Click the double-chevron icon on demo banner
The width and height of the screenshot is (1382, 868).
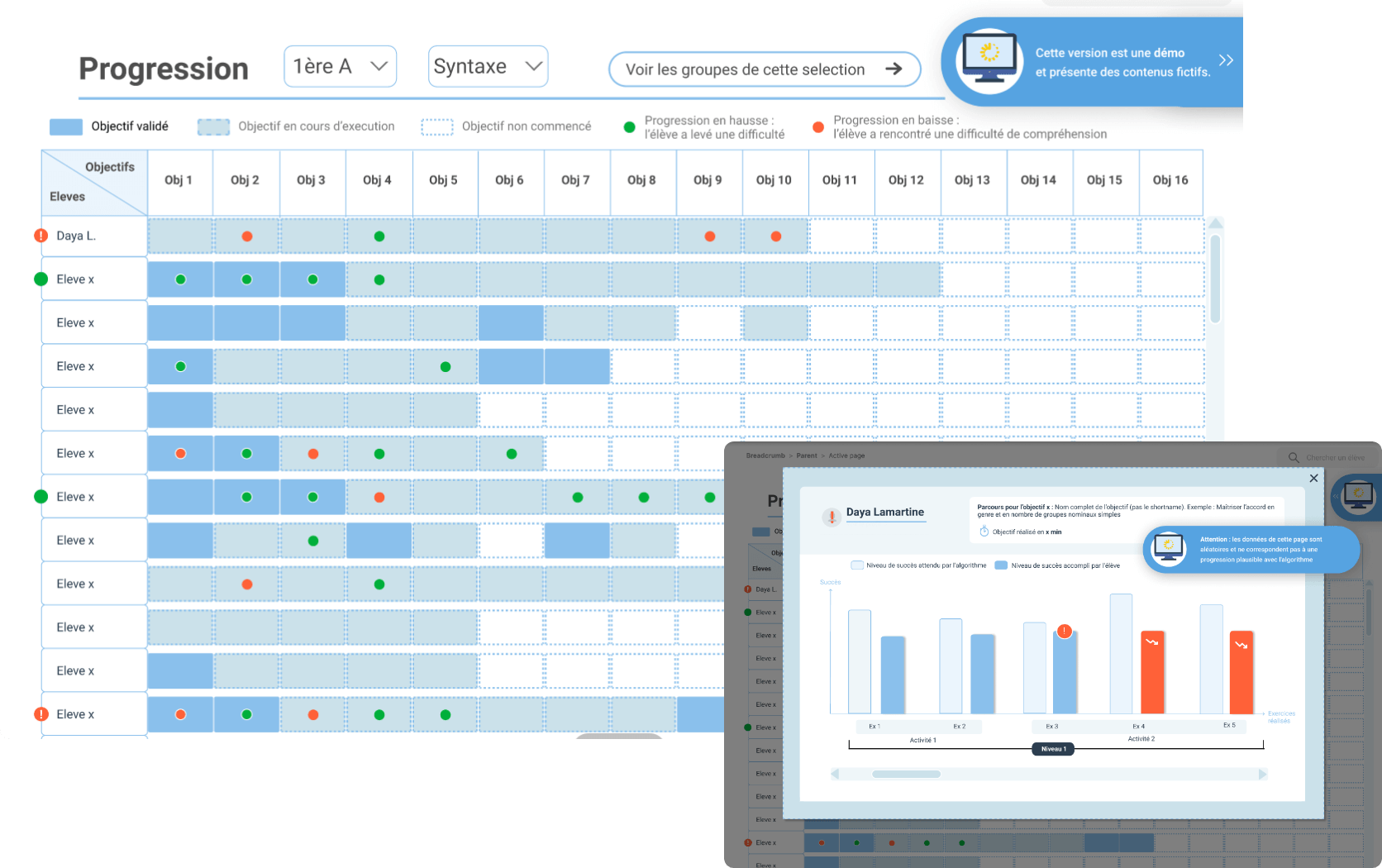click(1226, 60)
